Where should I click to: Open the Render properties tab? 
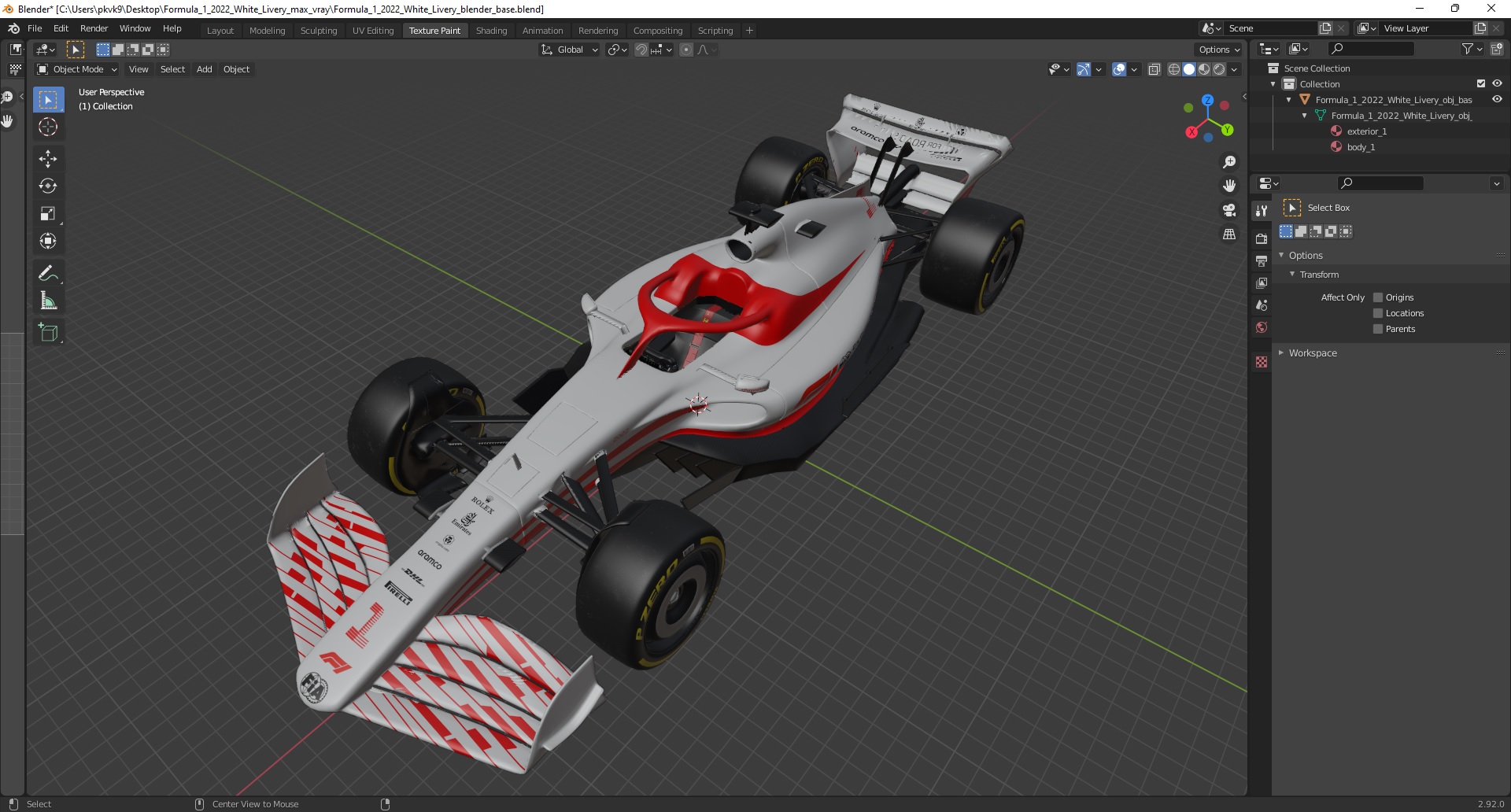[1262, 238]
